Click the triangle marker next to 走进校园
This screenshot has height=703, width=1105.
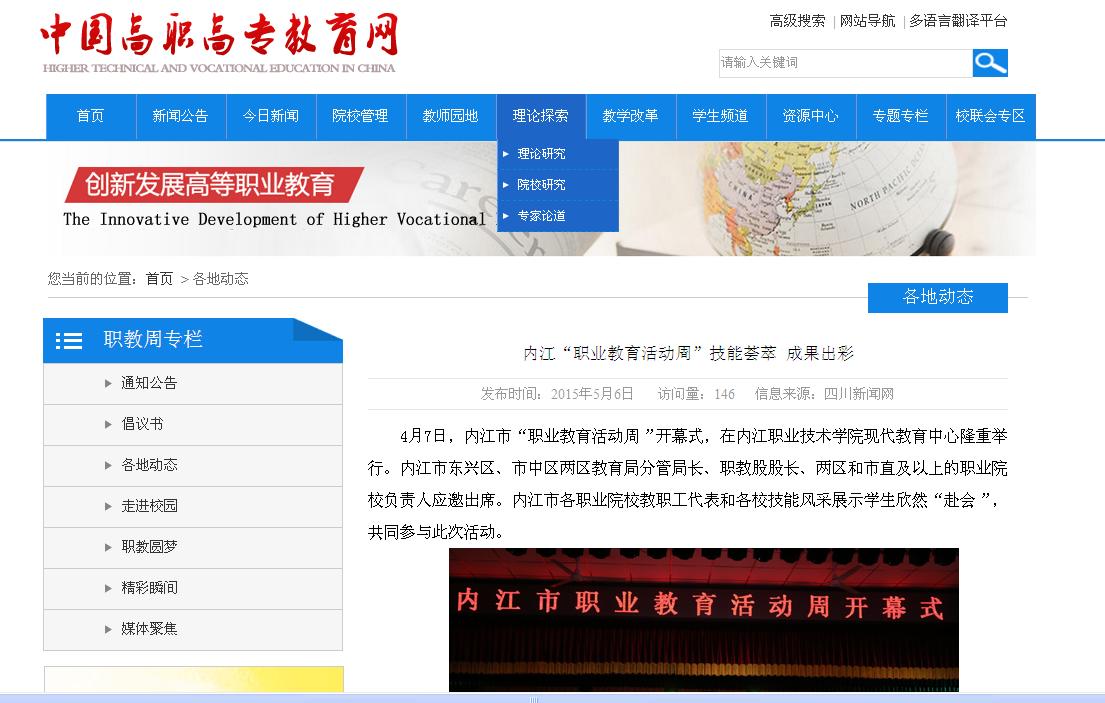tap(108, 506)
